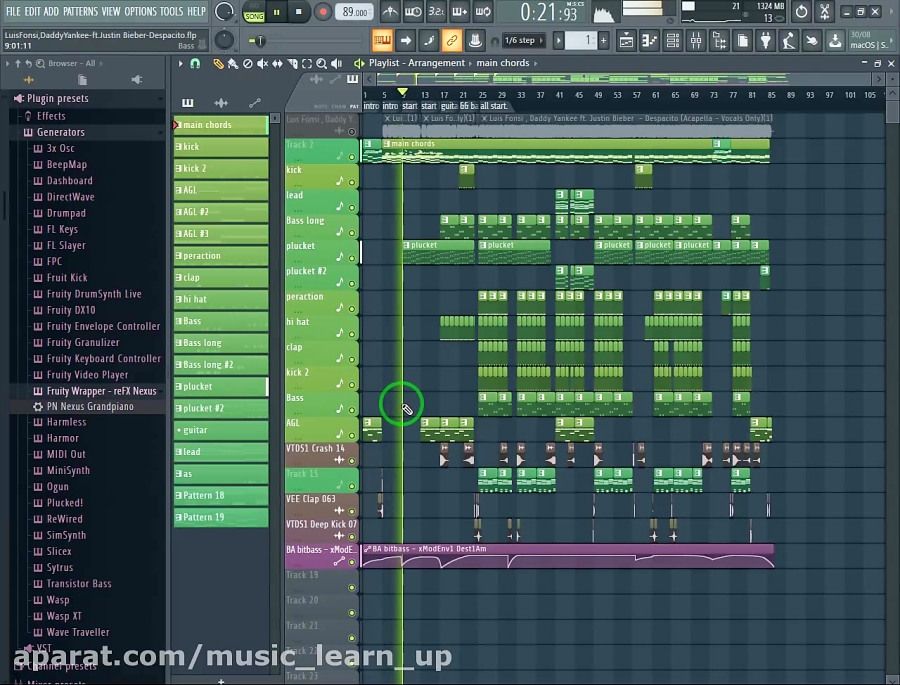Screen dimensions: 900x685
Task: Switch picker to the audio clips tab
Action: [221, 103]
